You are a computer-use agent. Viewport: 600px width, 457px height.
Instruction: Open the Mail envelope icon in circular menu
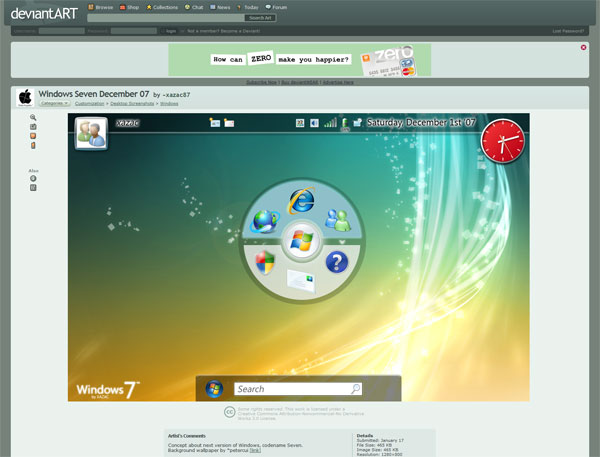coord(301,281)
